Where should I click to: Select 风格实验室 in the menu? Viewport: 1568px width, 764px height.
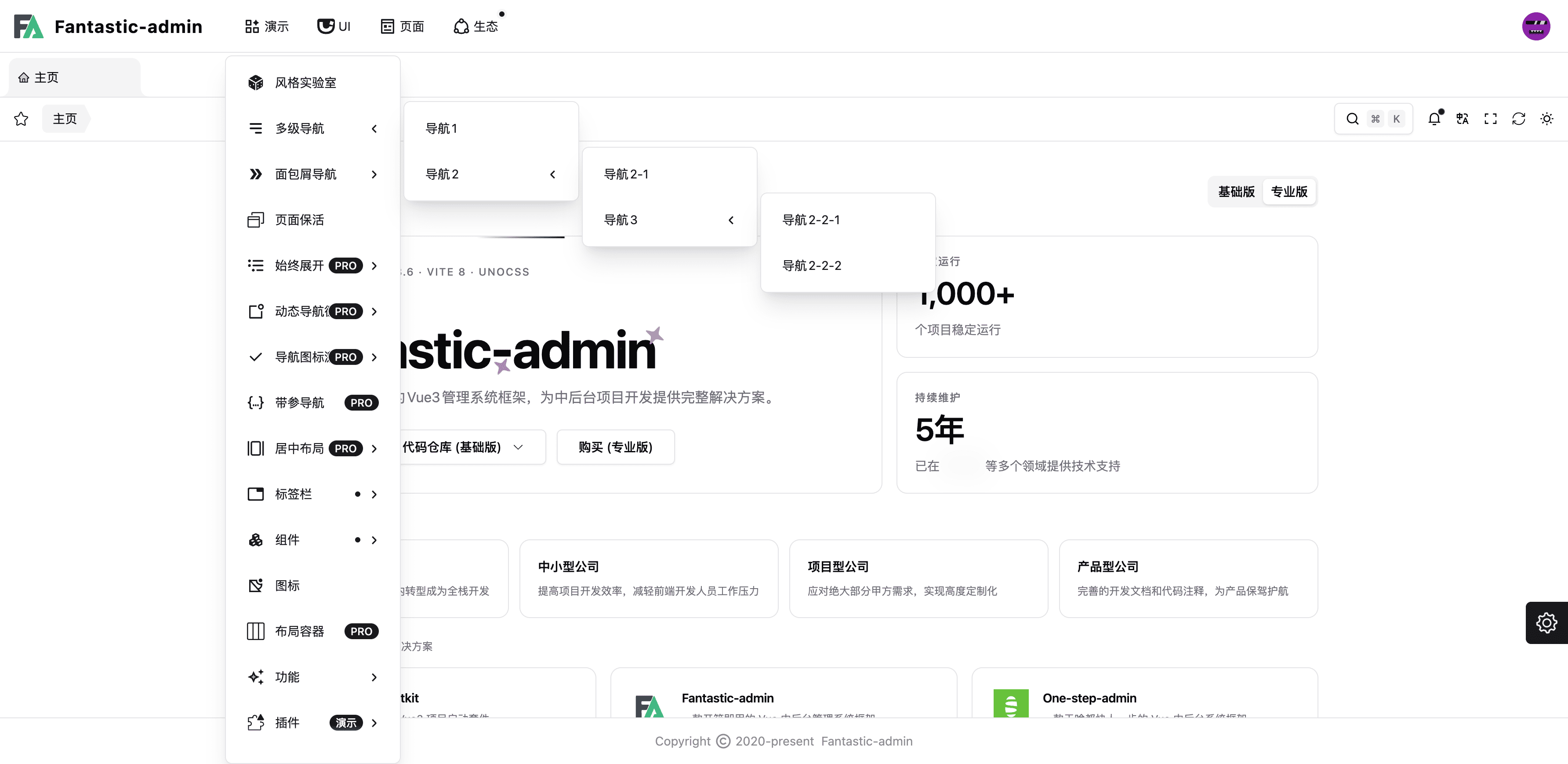(305, 83)
